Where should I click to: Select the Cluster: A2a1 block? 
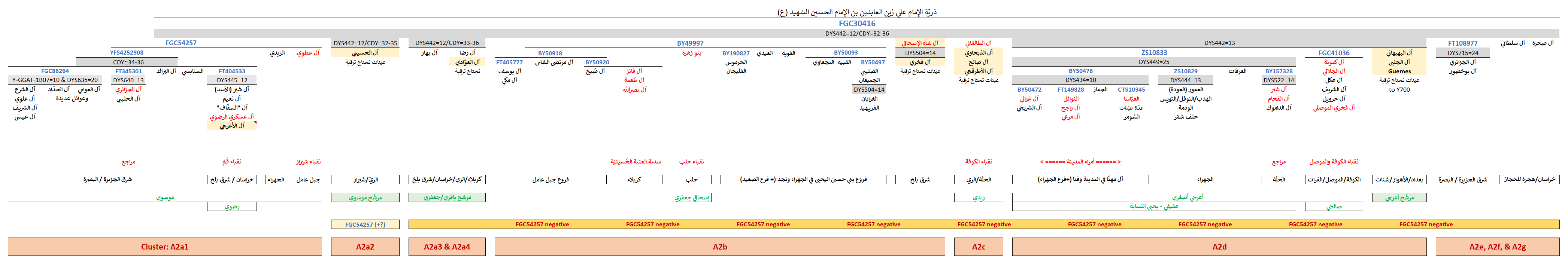(164, 247)
